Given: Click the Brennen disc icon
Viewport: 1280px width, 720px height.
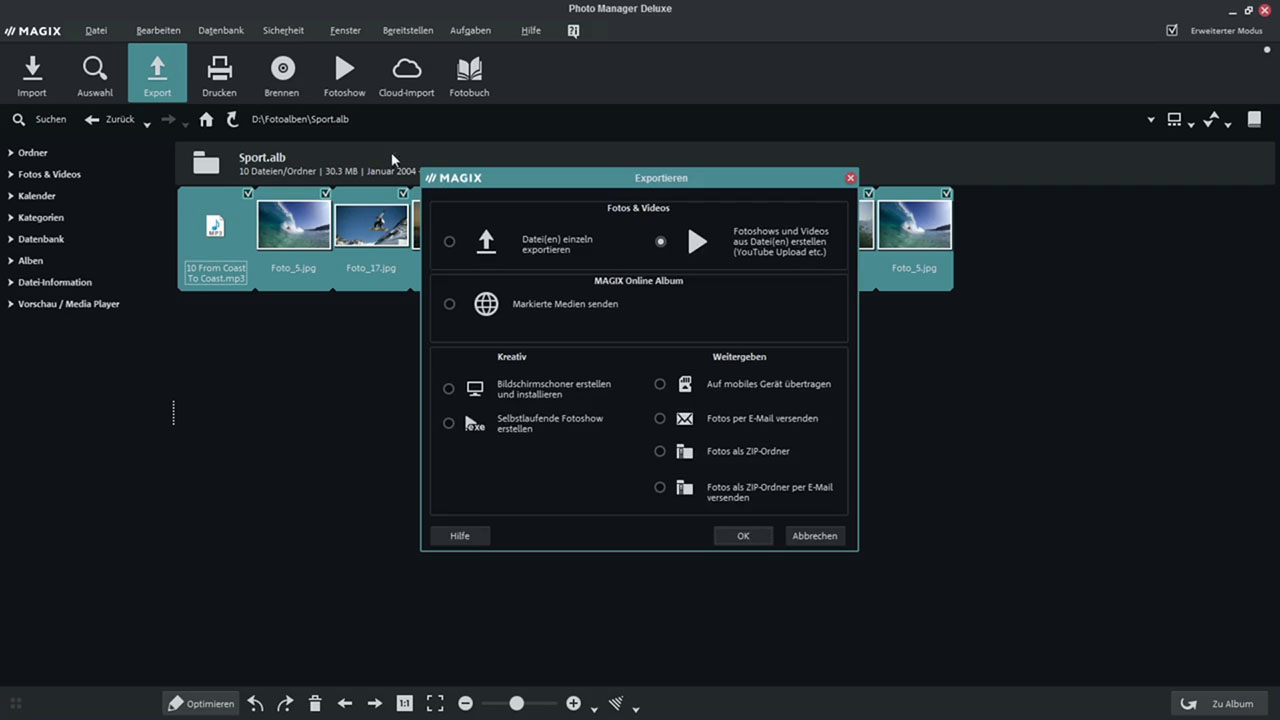Looking at the screenshot, I should click(282, 74).
